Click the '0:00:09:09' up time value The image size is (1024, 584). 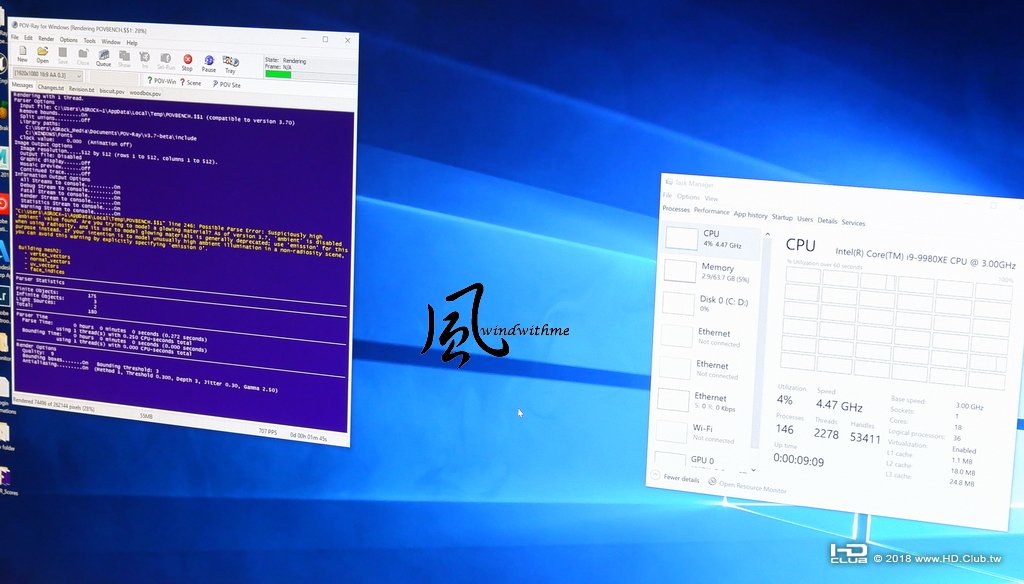tap(798, 461)
